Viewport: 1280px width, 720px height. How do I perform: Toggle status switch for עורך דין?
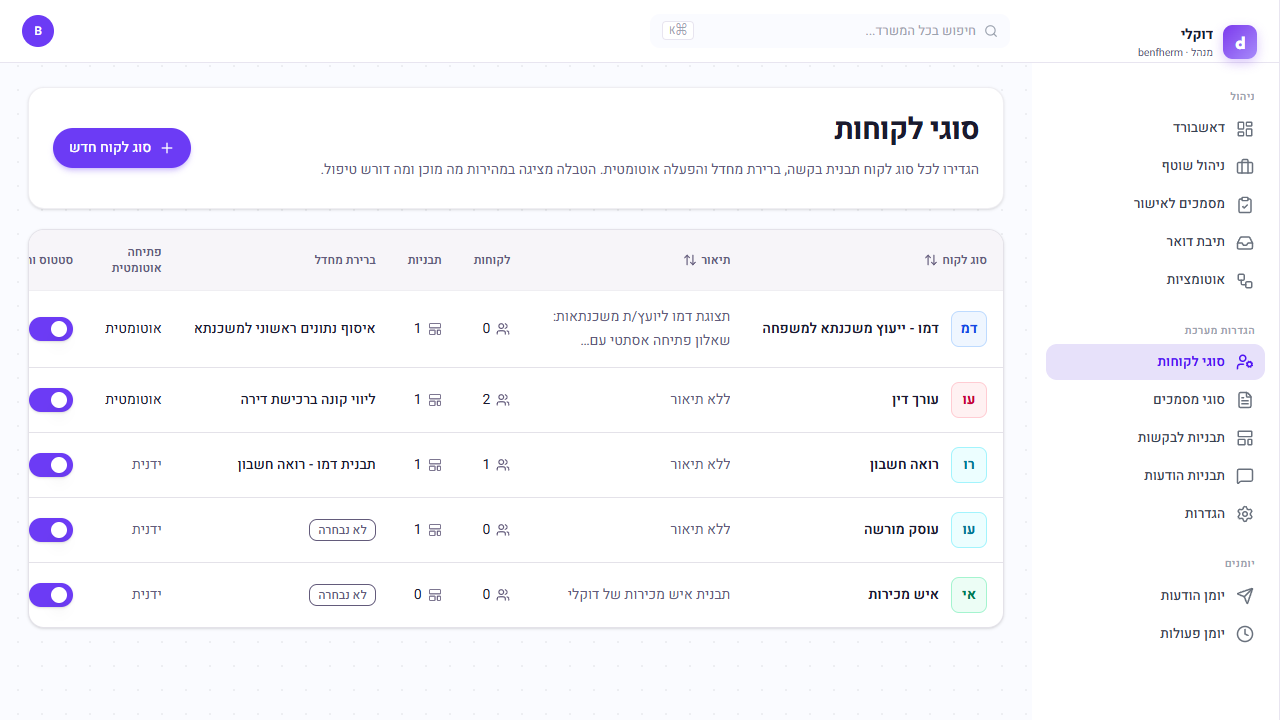[x=51, y=400]
